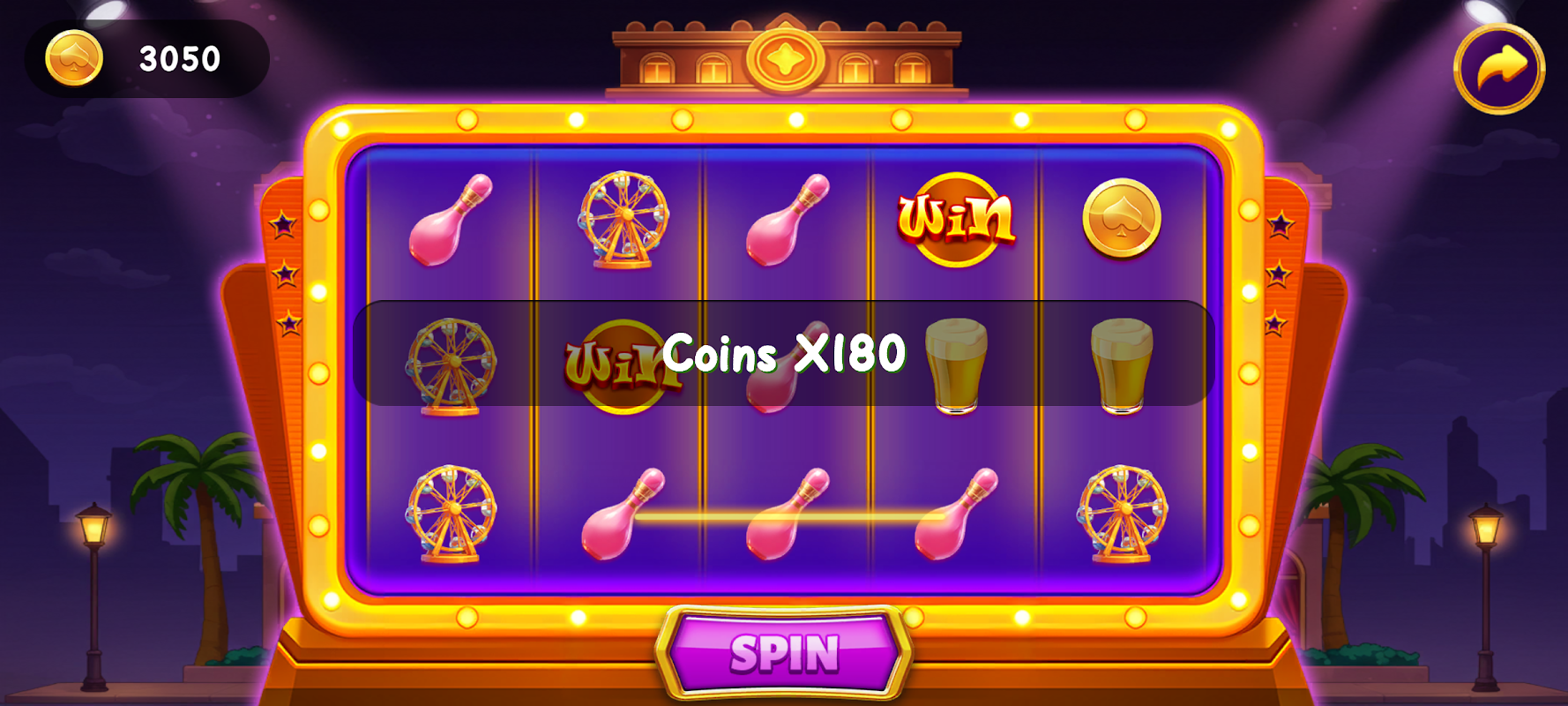Select the ferris wheel in top row
The width and height of the screenshot is (1568, 706).
pos(623,220)
